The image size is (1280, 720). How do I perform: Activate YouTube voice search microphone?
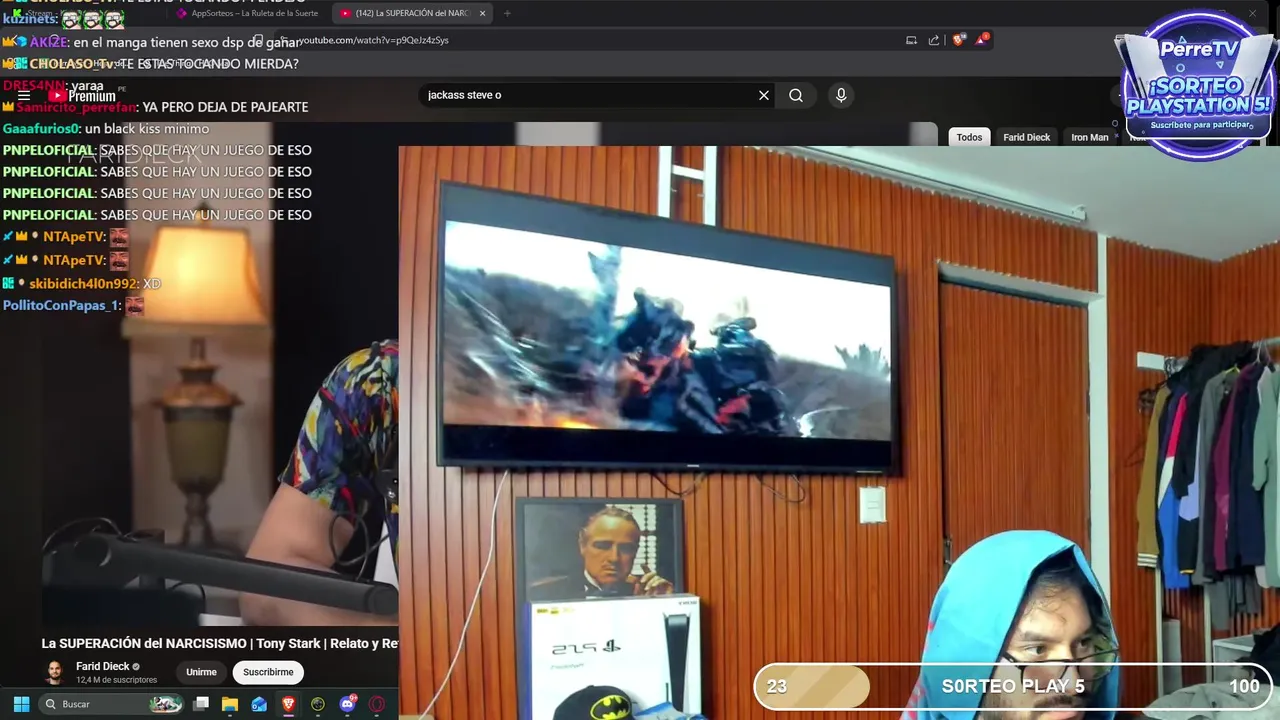pyautogui.click(x=841, y=95)
